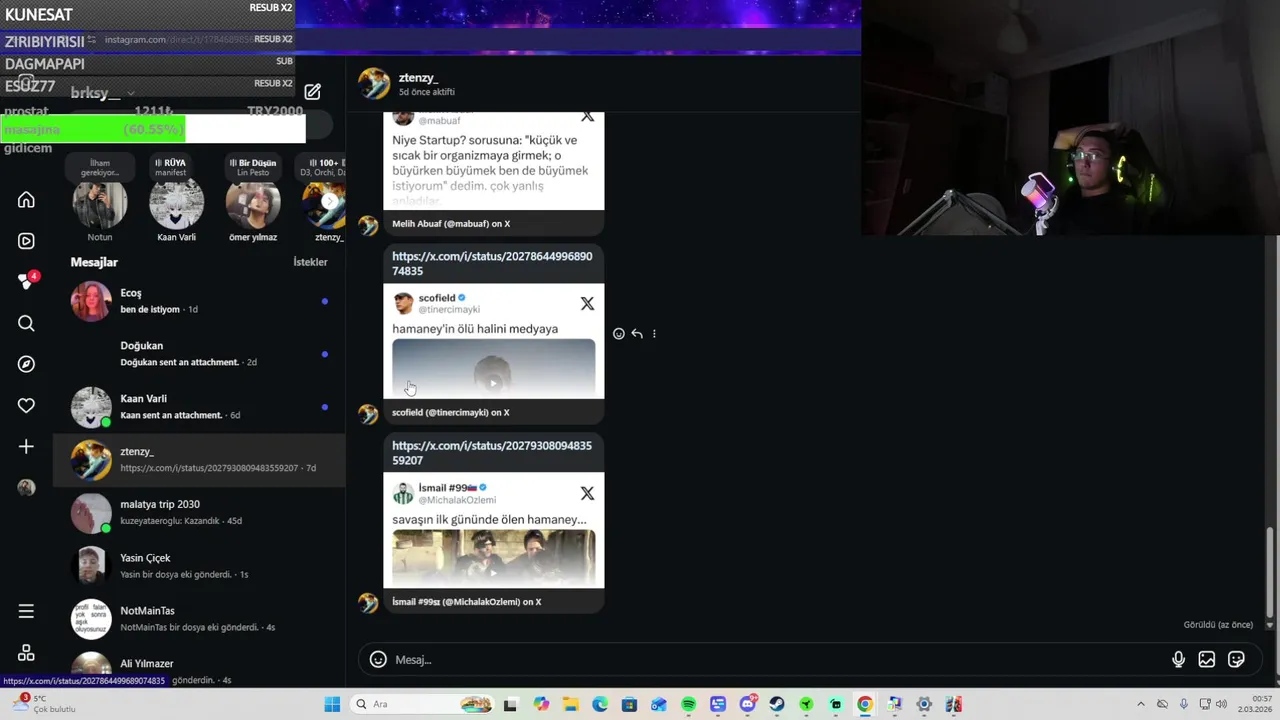Click the Windows Start button
Viewport: 1280px width, 720px height.
click(332, 704)
